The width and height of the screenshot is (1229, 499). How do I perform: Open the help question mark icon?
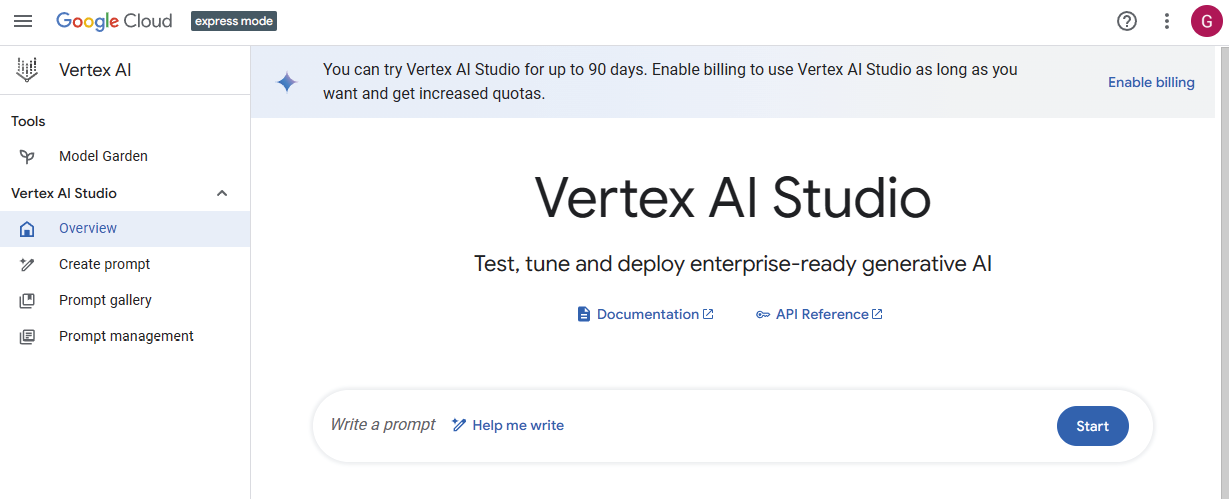[x=1127, y=21]
